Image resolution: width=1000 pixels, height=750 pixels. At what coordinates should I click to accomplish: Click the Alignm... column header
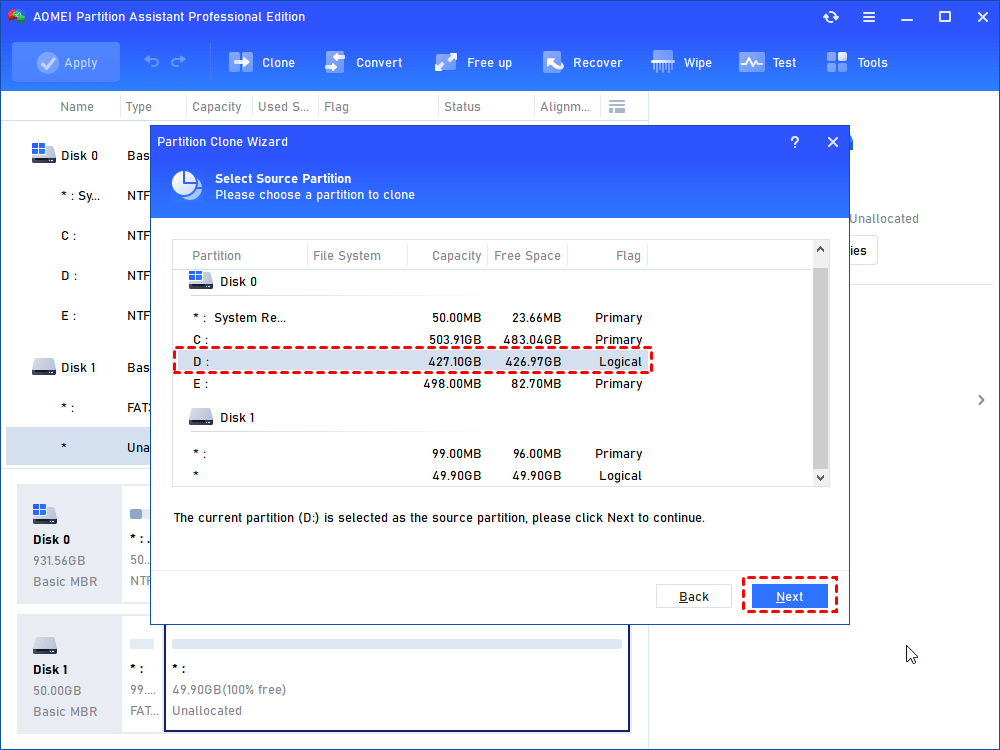click(566, 107)
